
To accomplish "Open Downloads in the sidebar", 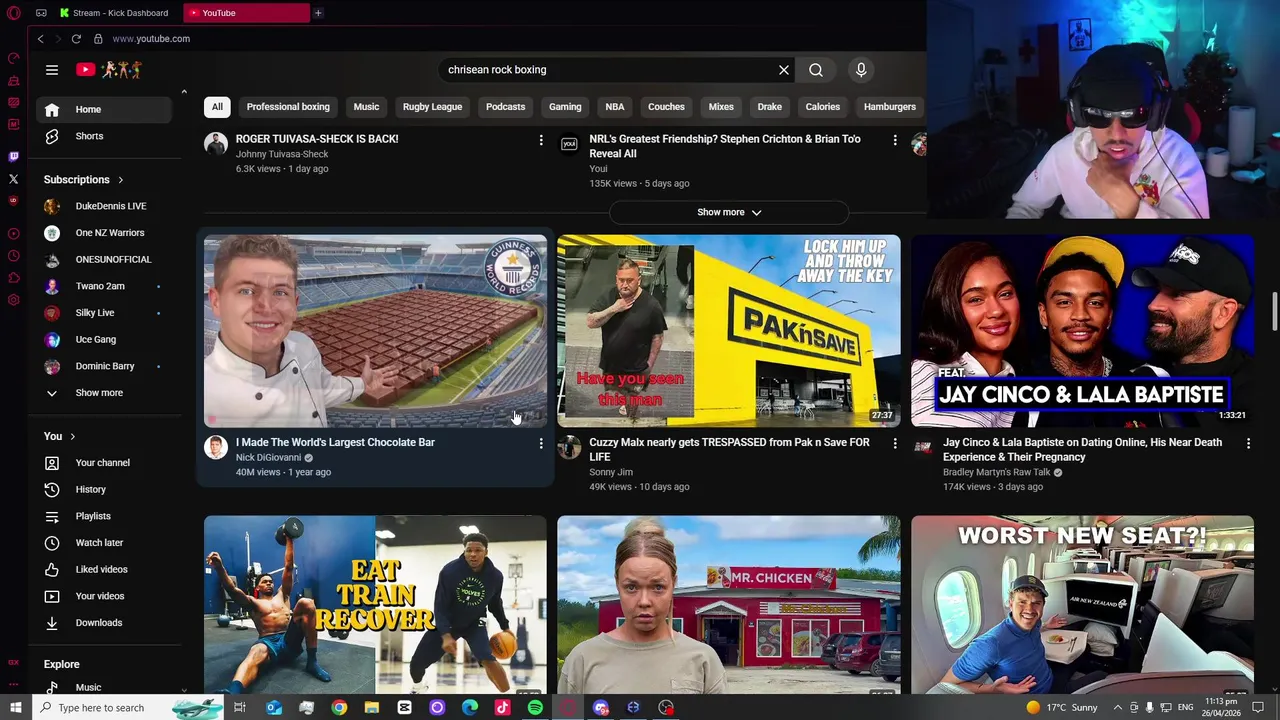I will [104, 623].
